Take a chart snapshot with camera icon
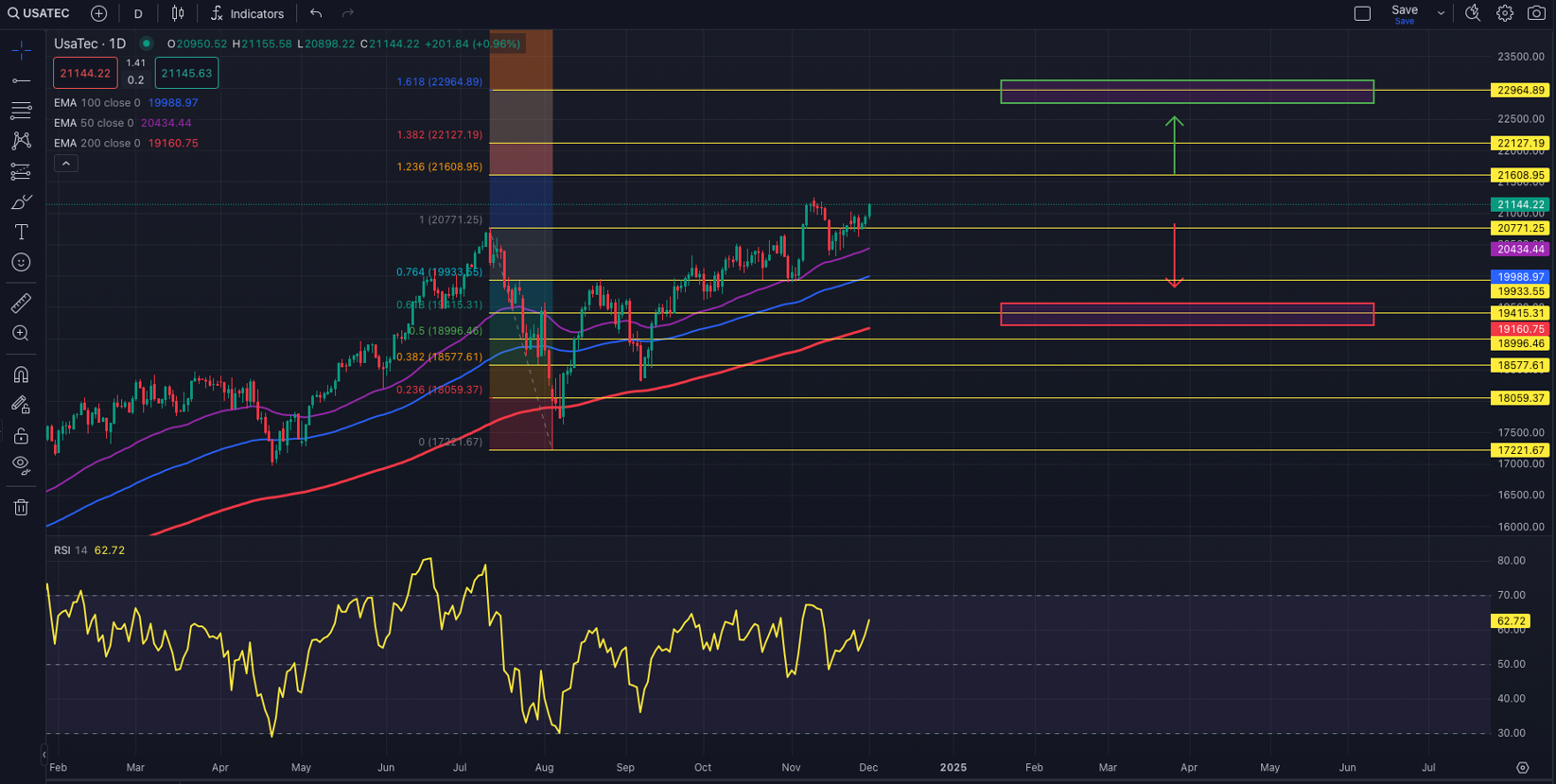The image size is (1556, 784). click(x=1536, y=13)
